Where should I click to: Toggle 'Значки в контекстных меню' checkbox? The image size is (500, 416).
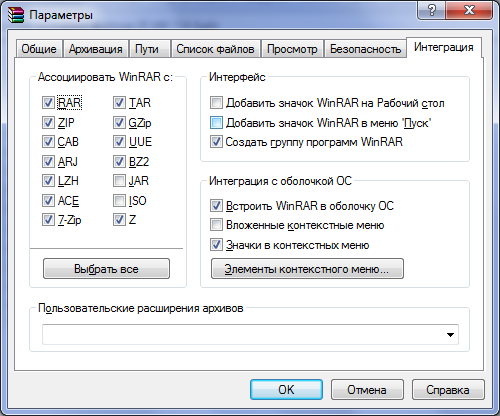point(216,245)
